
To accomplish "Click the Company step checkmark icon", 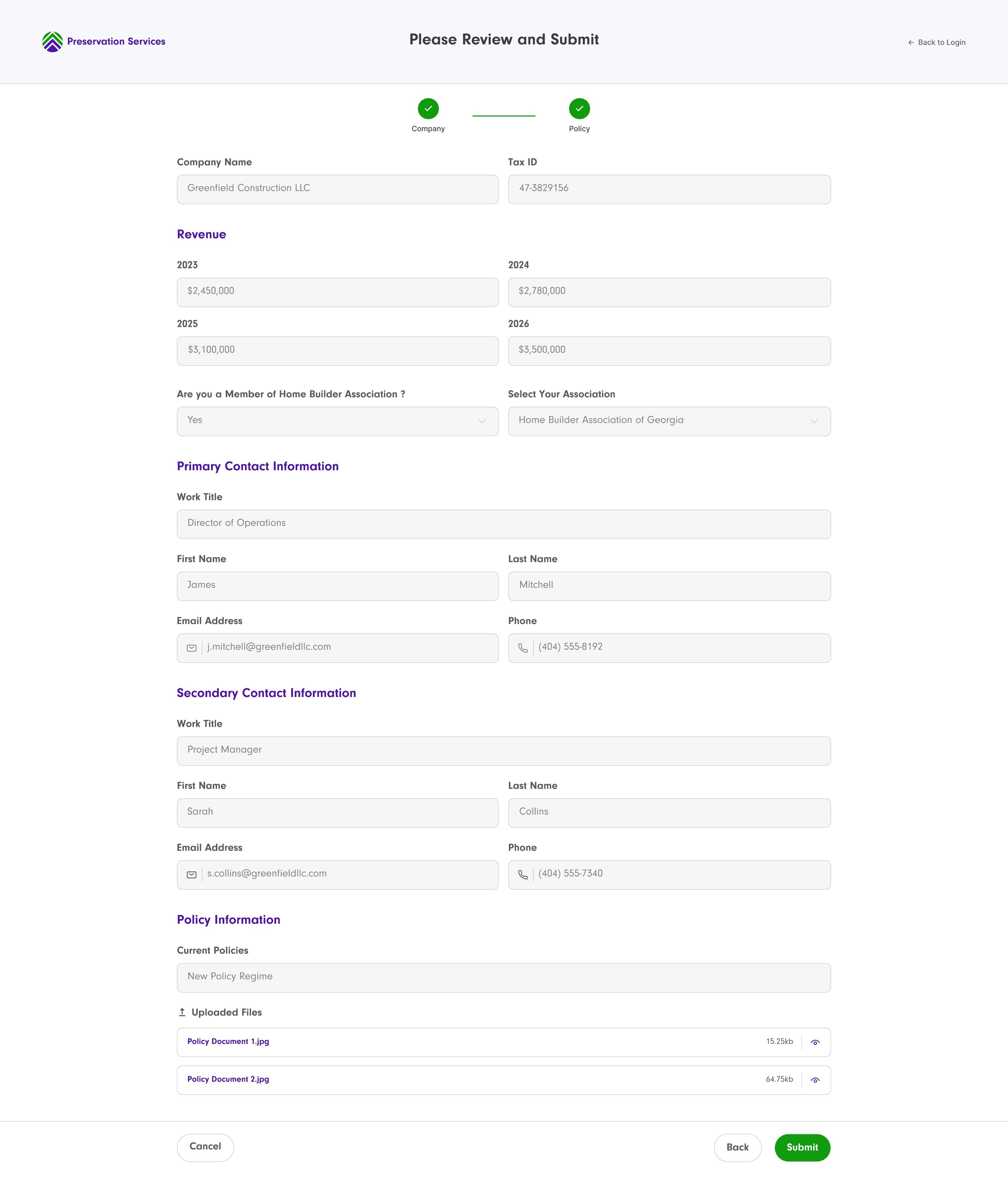I will click(428, 108).
